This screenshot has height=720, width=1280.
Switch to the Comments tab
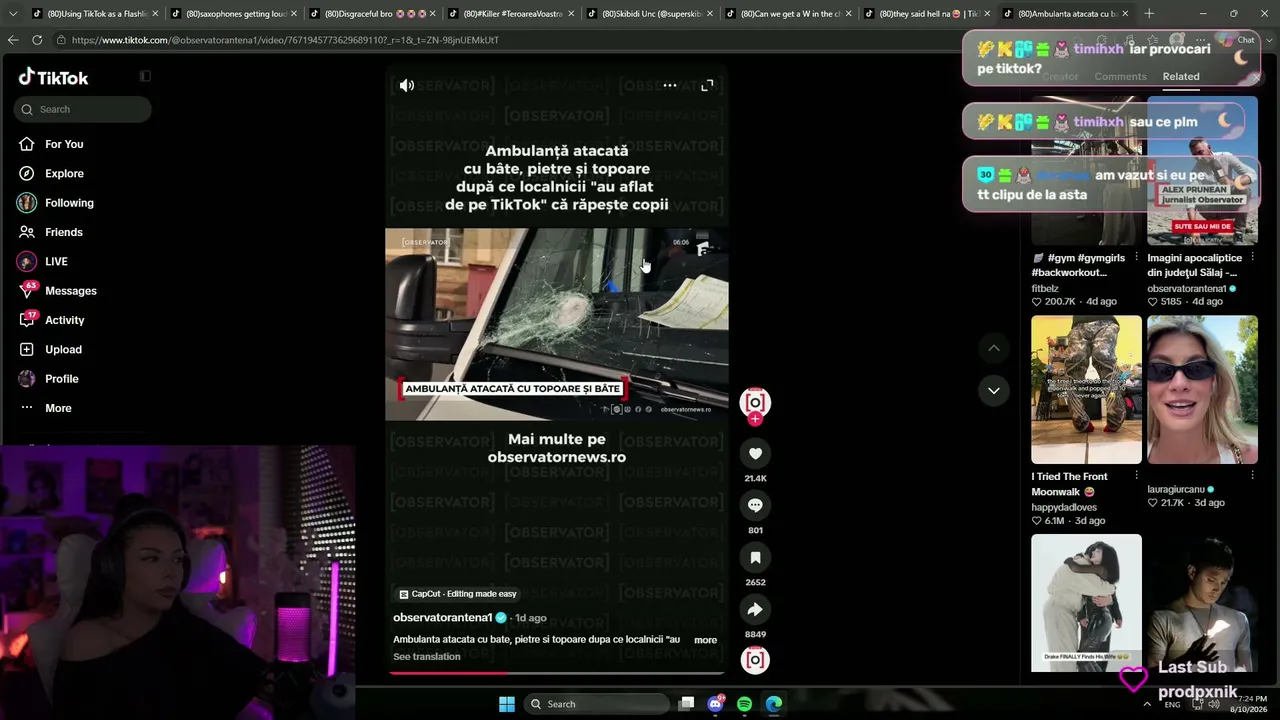pos(1120,77)
